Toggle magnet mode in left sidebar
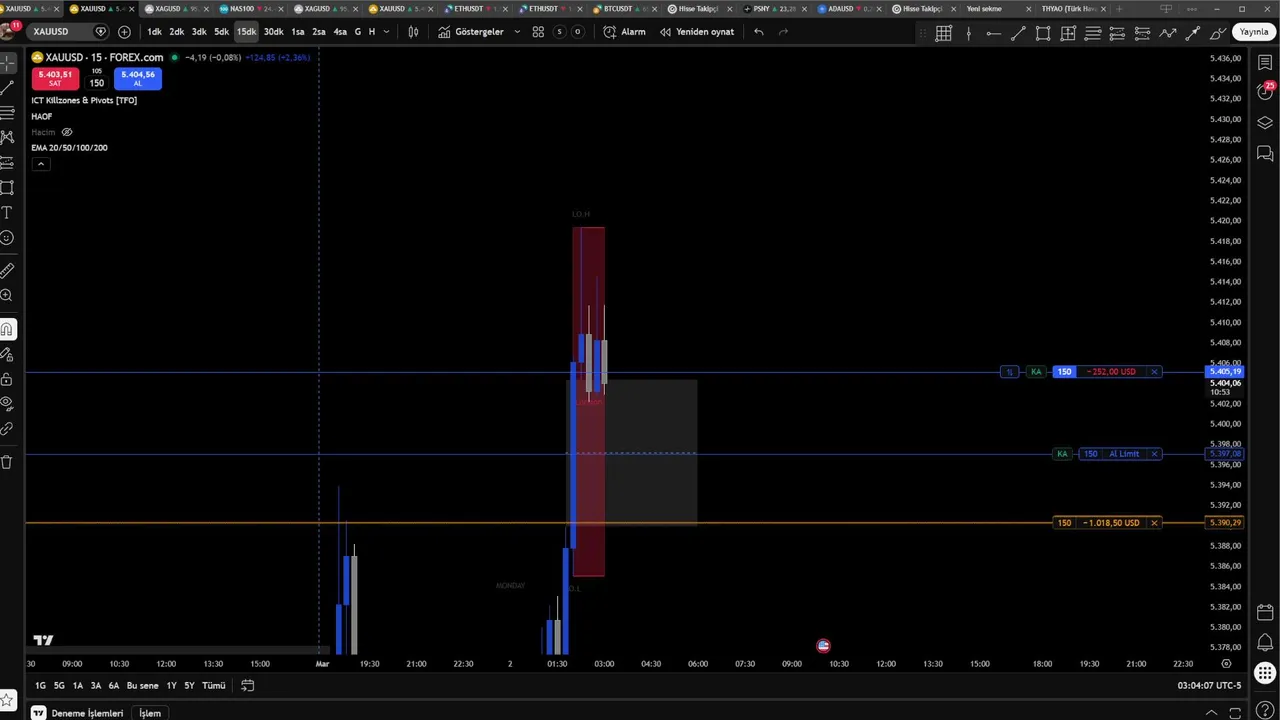1280x720 pixels. (x=7, y=329)
